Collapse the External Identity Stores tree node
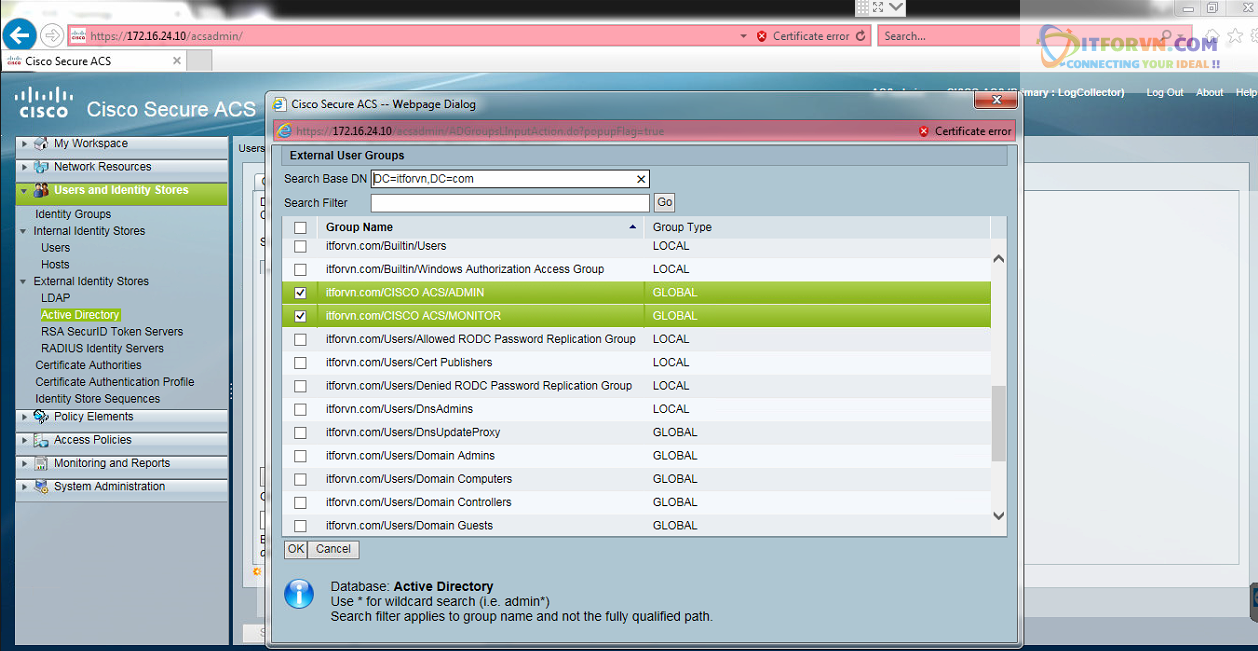Viewport: 1258px width, 651px height. click(24, 282)
